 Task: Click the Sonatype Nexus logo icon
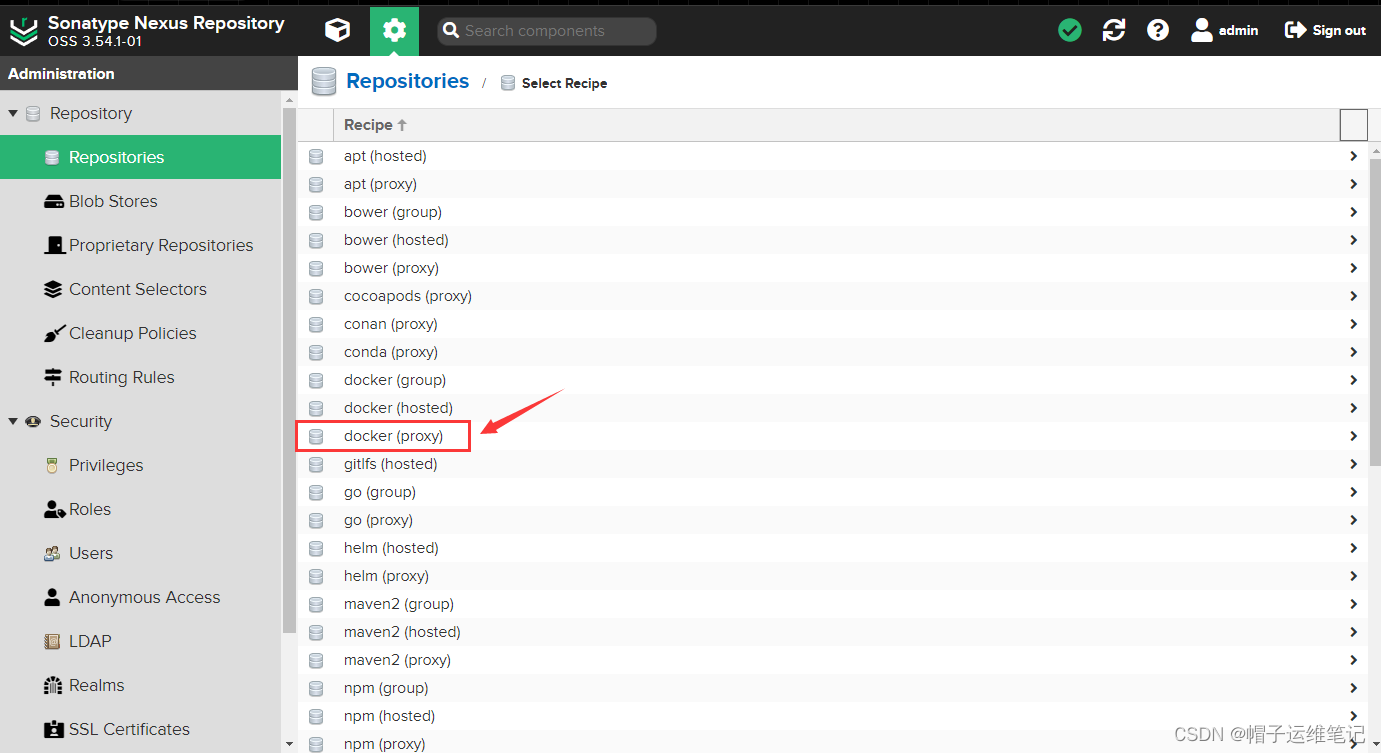pos(23,31)
